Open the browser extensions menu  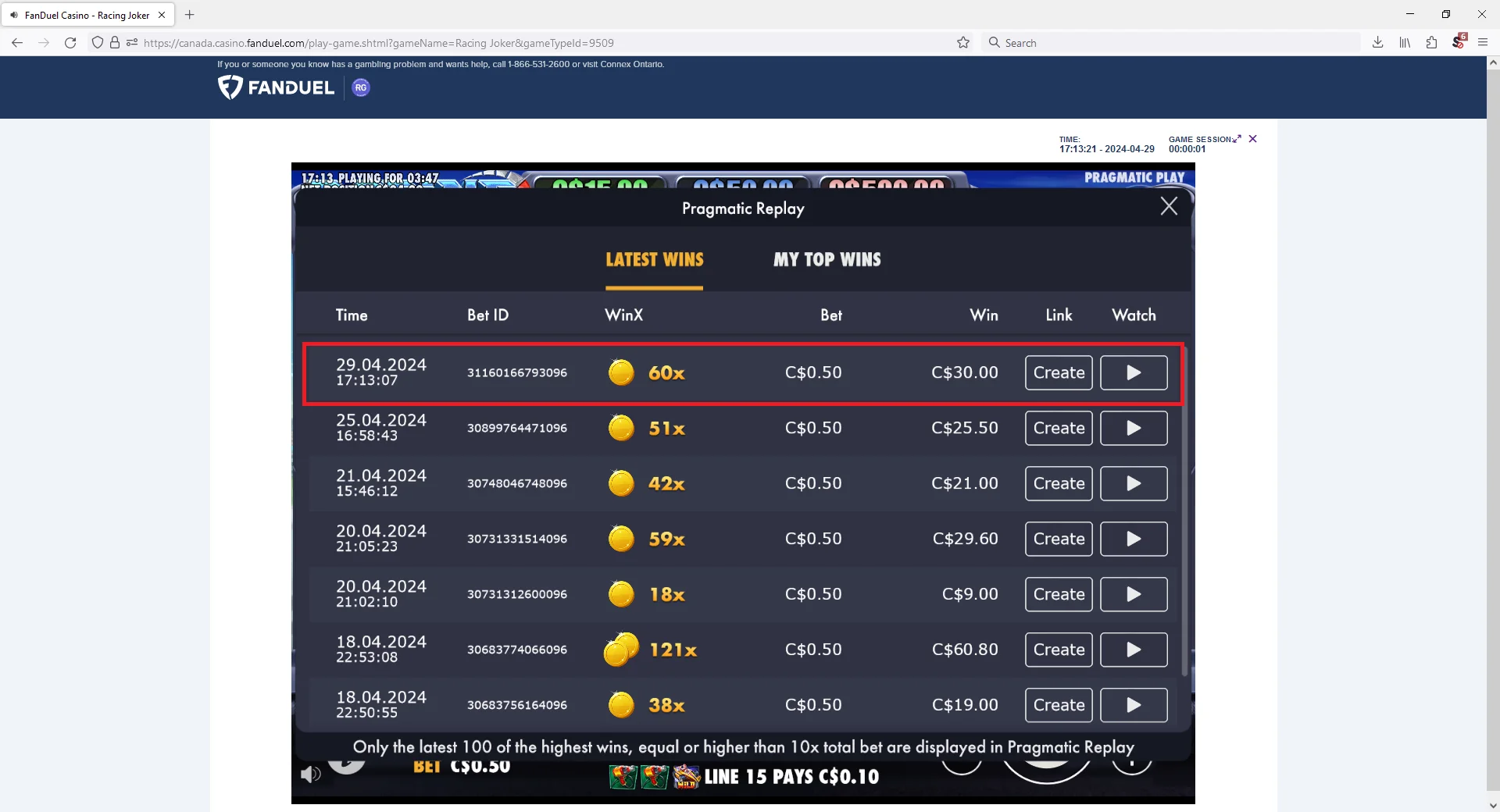(1431, 43)
